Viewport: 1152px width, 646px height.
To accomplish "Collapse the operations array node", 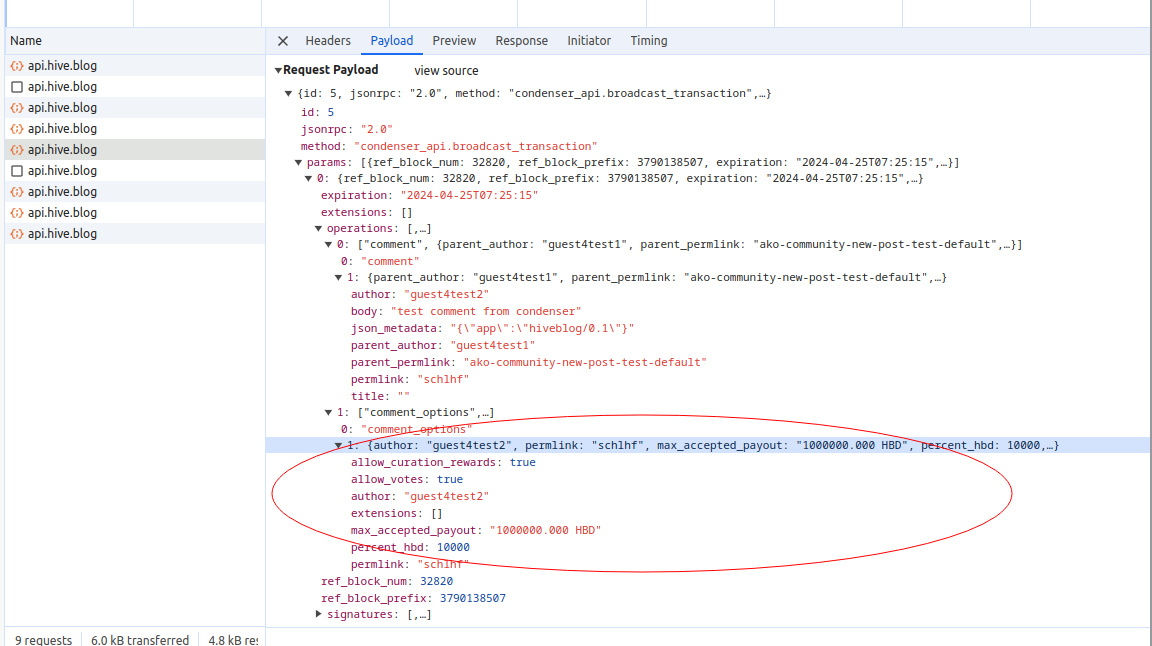I will [318, 228].
